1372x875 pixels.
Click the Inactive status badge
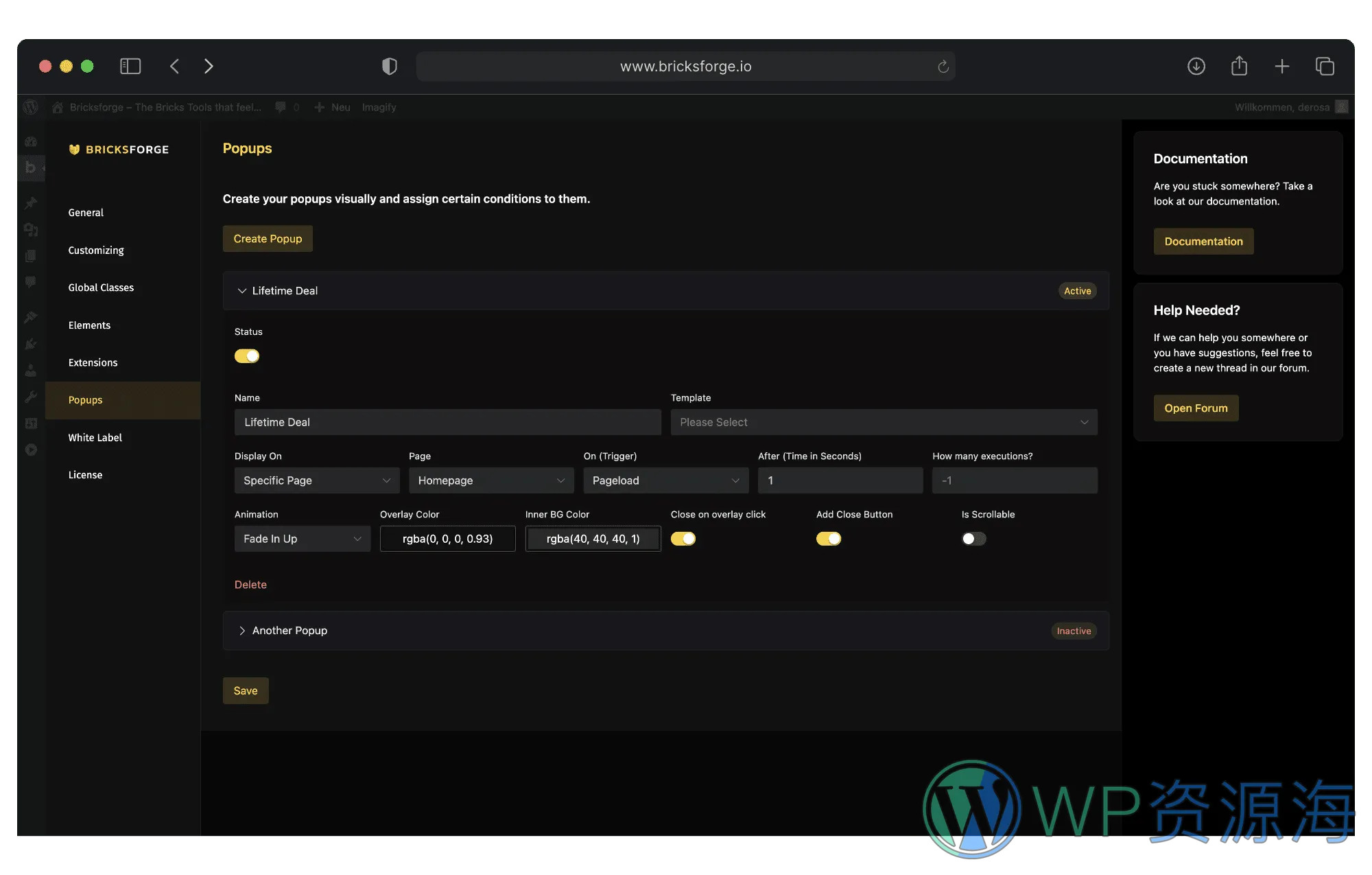[x=1074, y=631]
